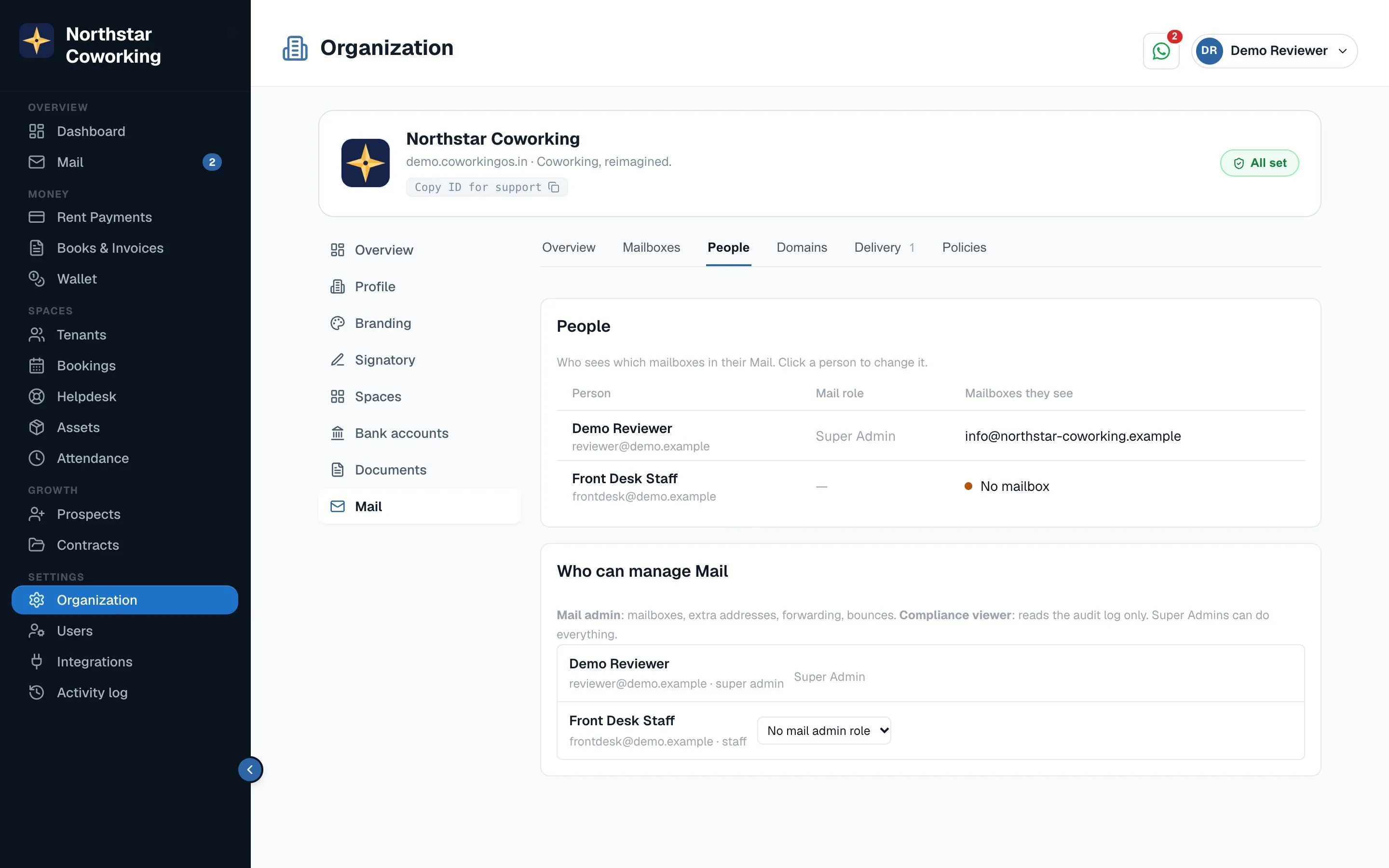Open the Overview tab in Mail settings
Screen dimensions: 1389x868
[568, 247]
